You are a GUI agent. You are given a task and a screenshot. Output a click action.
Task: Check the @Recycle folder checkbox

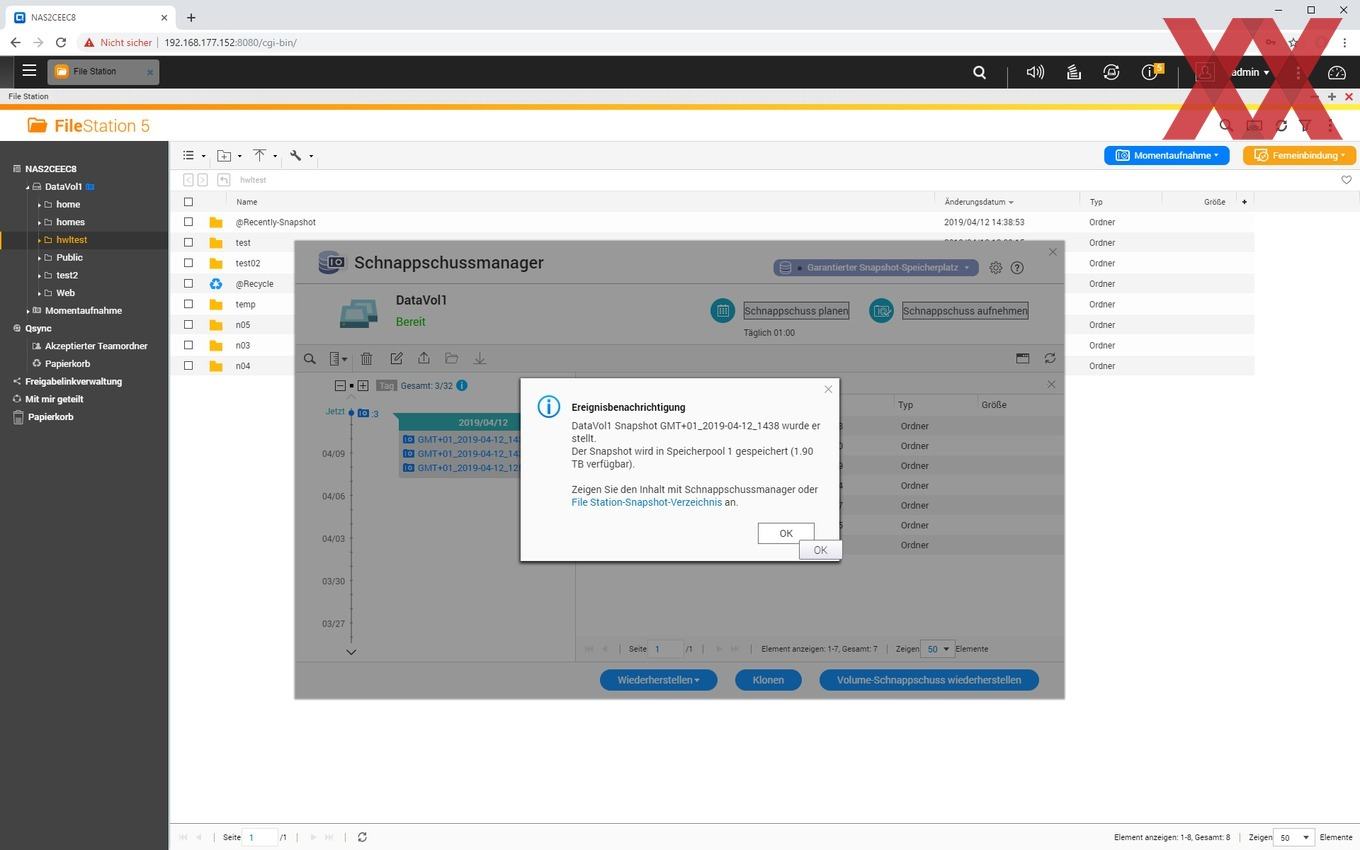(188, 284)
